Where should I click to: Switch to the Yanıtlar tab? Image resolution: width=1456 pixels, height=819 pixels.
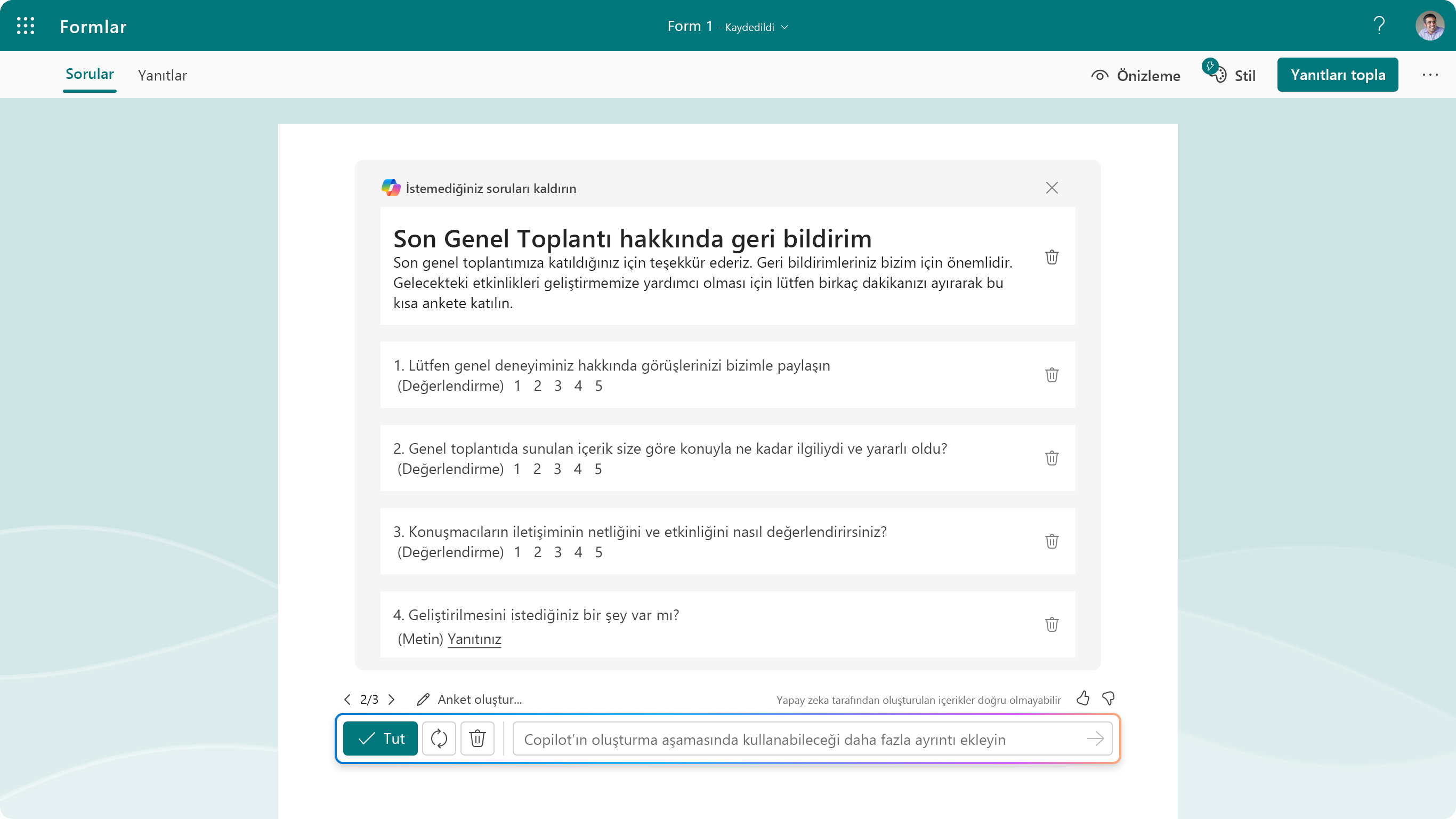(162, 75)
